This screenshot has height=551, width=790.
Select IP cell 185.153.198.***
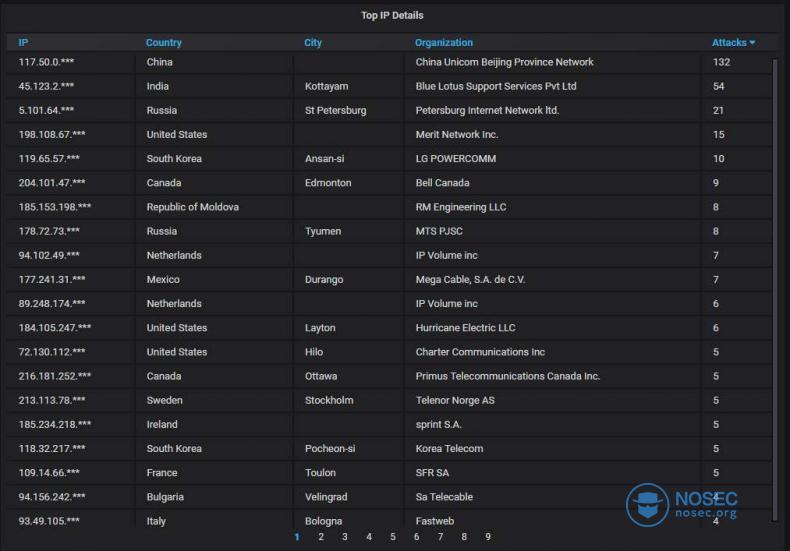tap(55, 207)
